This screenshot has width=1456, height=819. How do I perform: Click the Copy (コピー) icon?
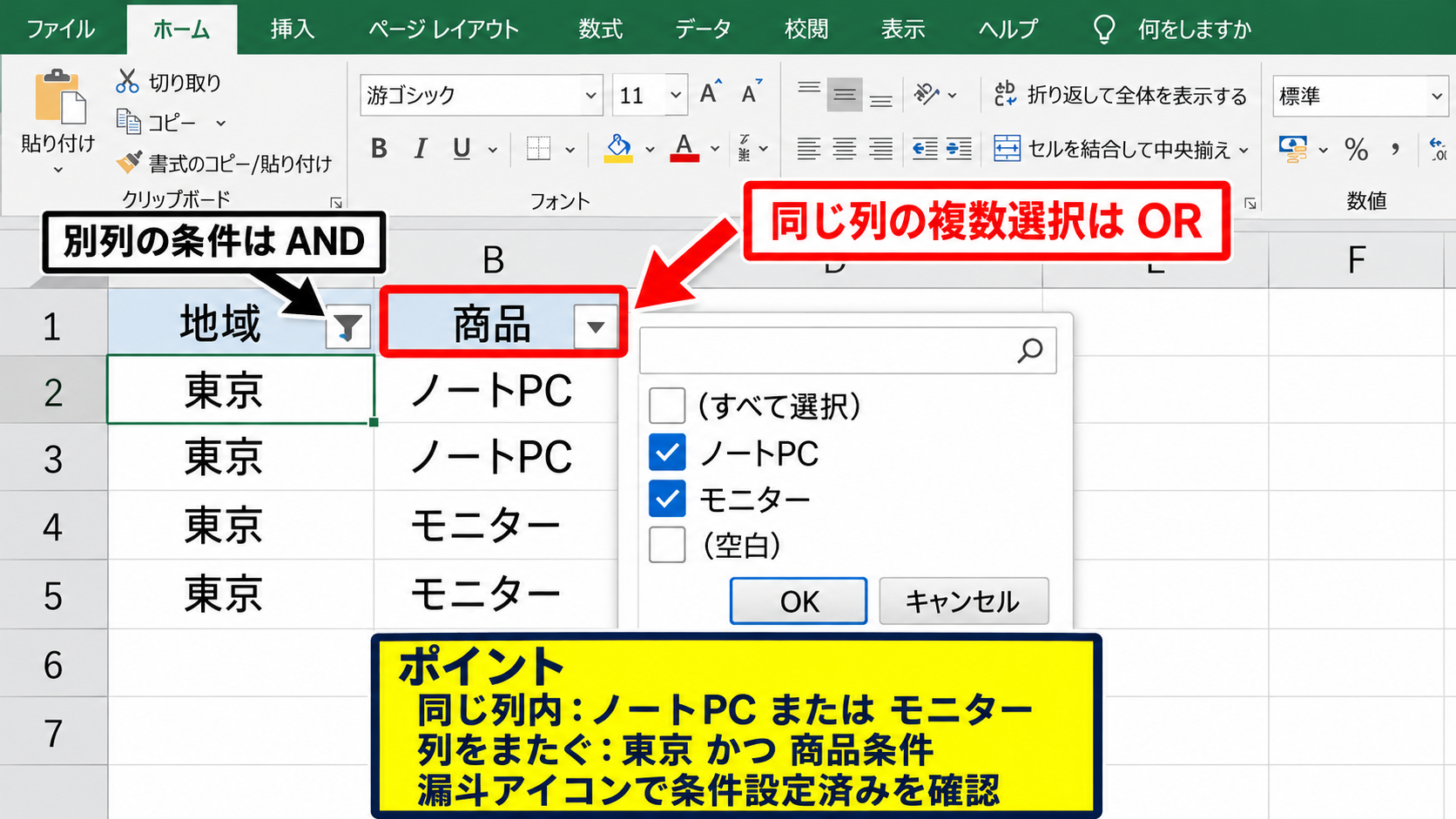128,122
